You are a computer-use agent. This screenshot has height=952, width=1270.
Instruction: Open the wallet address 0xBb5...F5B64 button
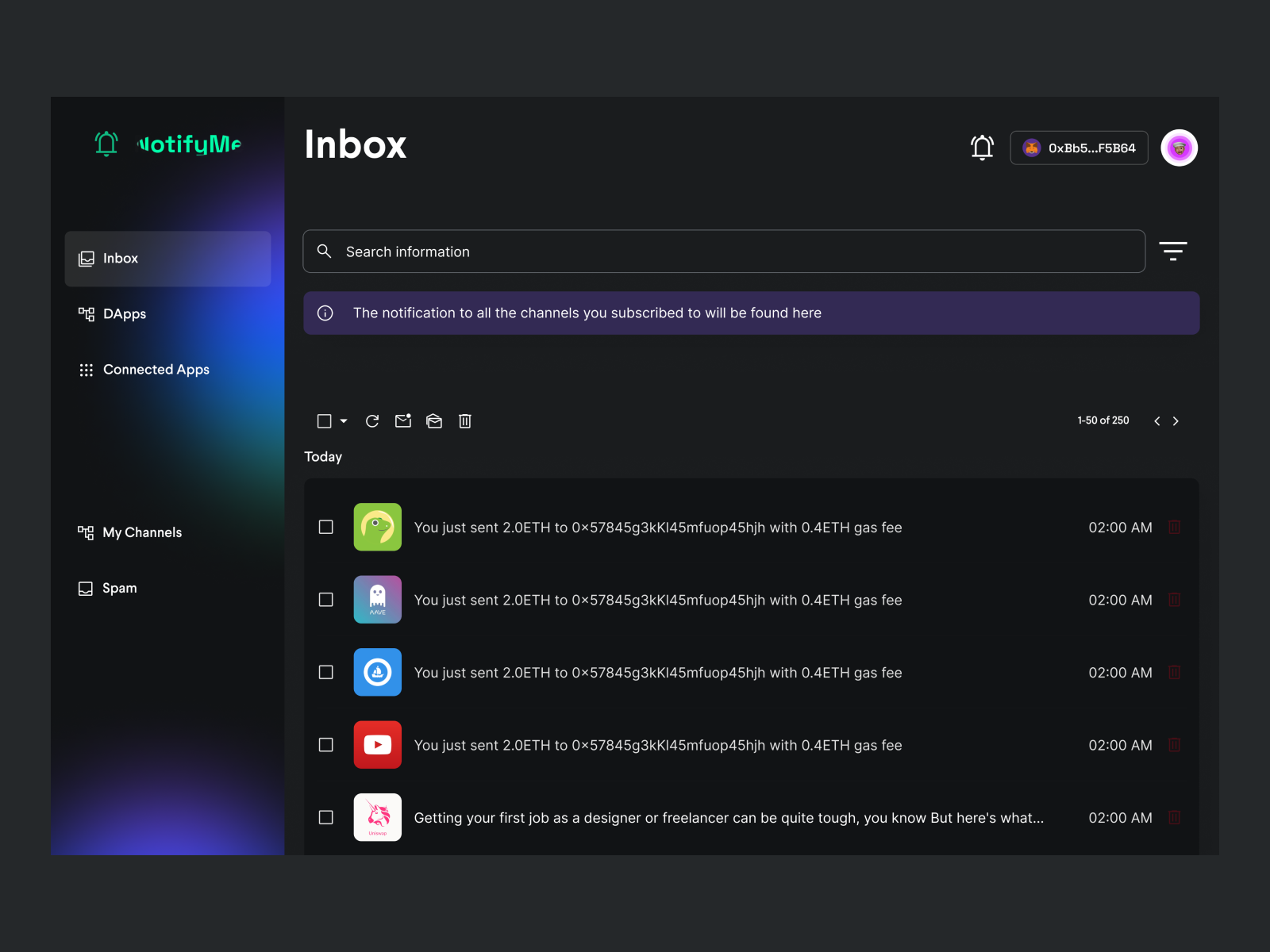(1079, 147)
